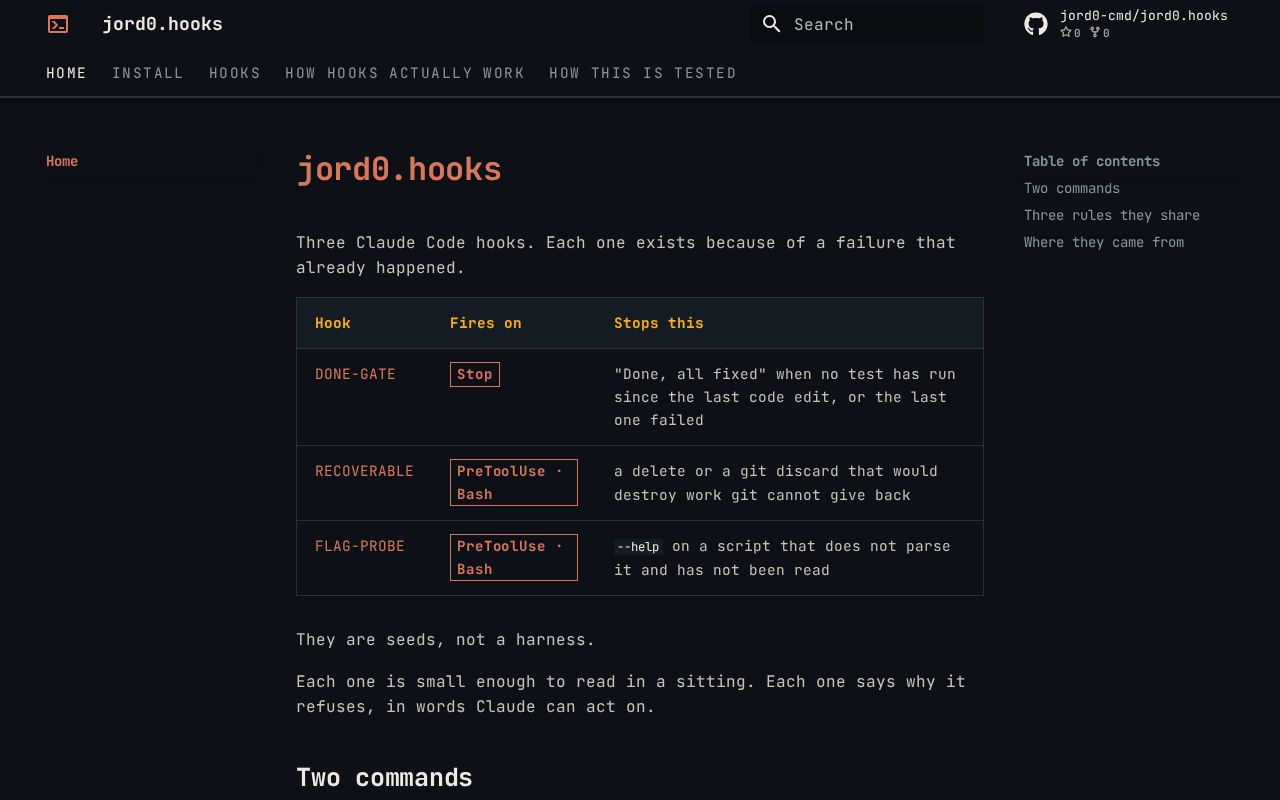This screenshot has height=800, width=1280.
Task: Click the repository star count
Action: pos(1071,33)
